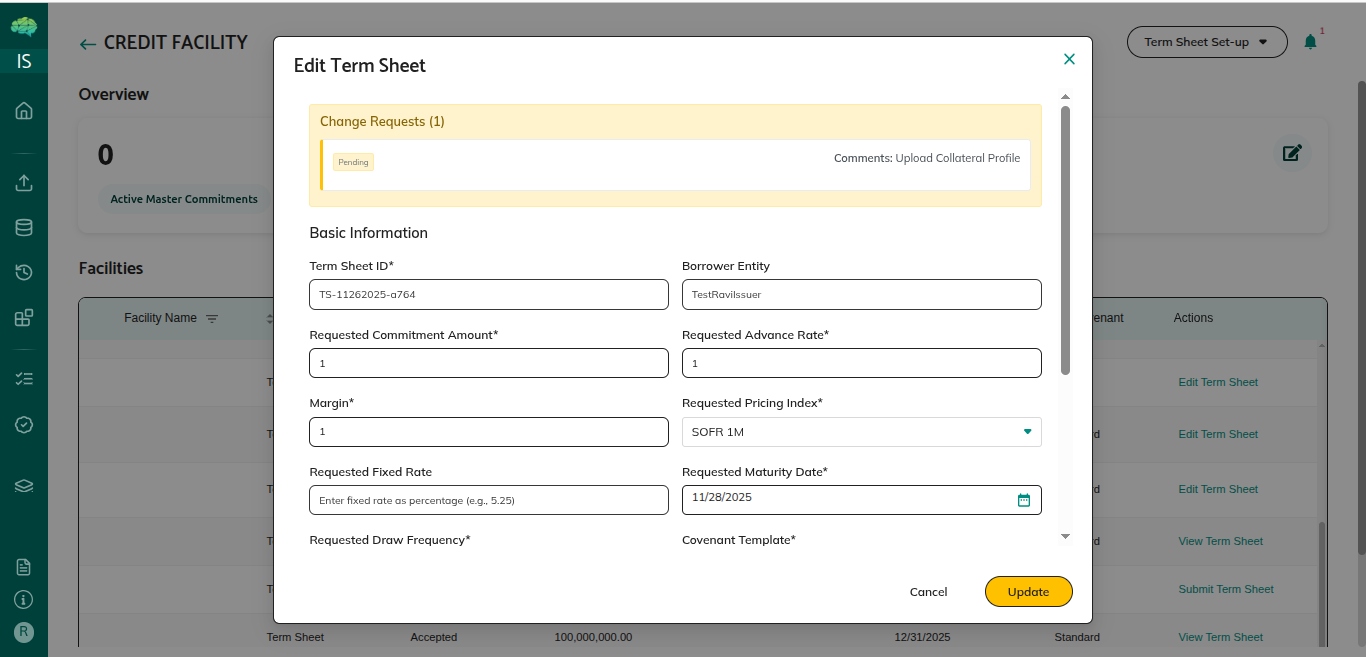Click the Cancel button
This screenshot has height=657, width=1366.
(928, 592)
